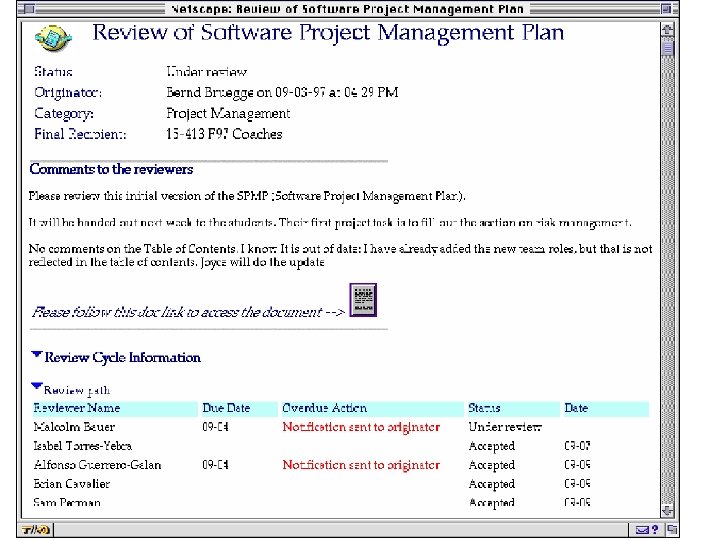Select reviewer Malcolm Bauer

coord(74,427)
